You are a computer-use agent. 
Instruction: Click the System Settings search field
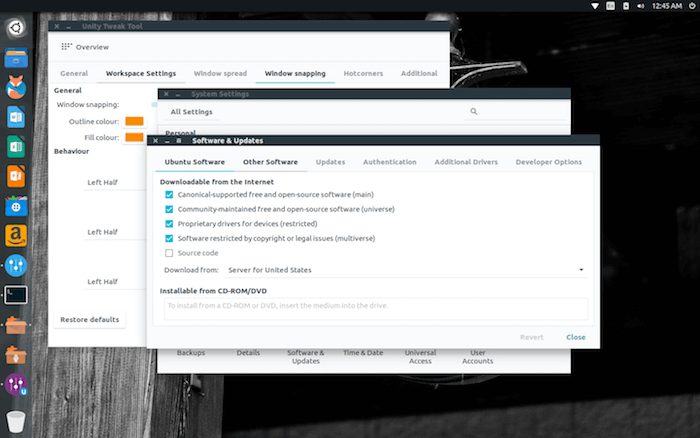(517, 112)
